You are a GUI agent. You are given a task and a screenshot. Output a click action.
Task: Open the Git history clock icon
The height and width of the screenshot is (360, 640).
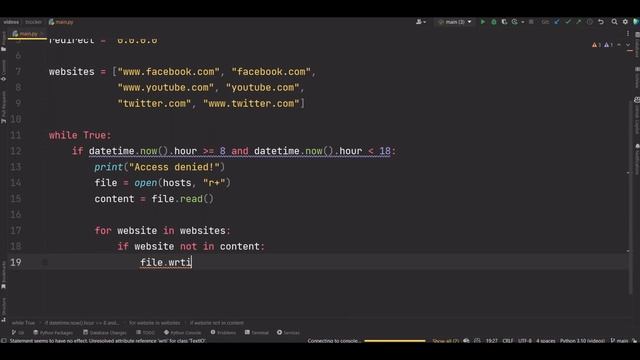(589, 22)
